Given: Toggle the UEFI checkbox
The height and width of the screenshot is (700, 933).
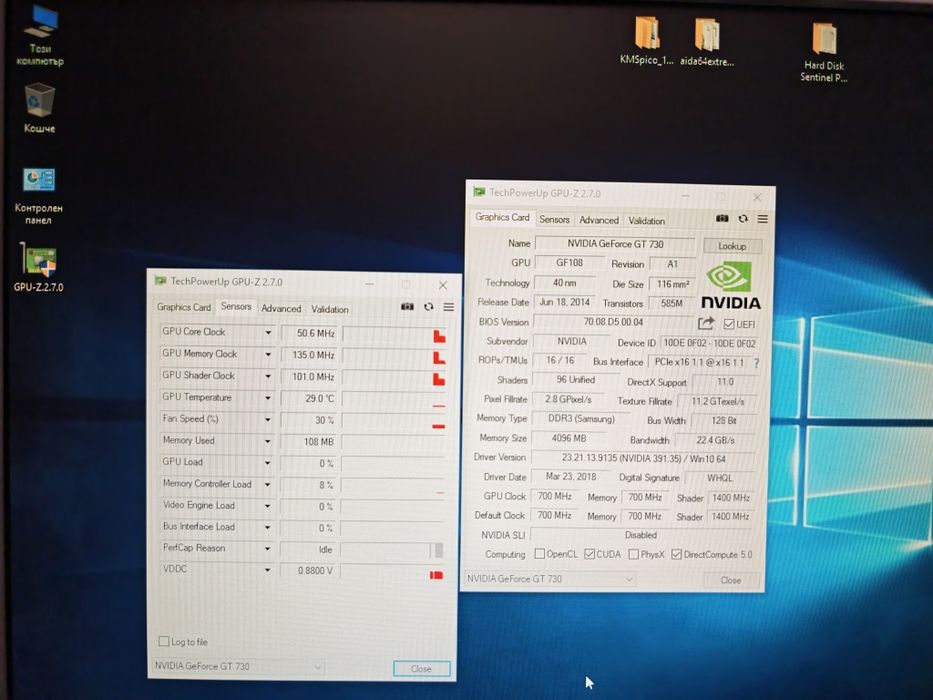Looking at the screenshot, I should (x=729, y=324).
